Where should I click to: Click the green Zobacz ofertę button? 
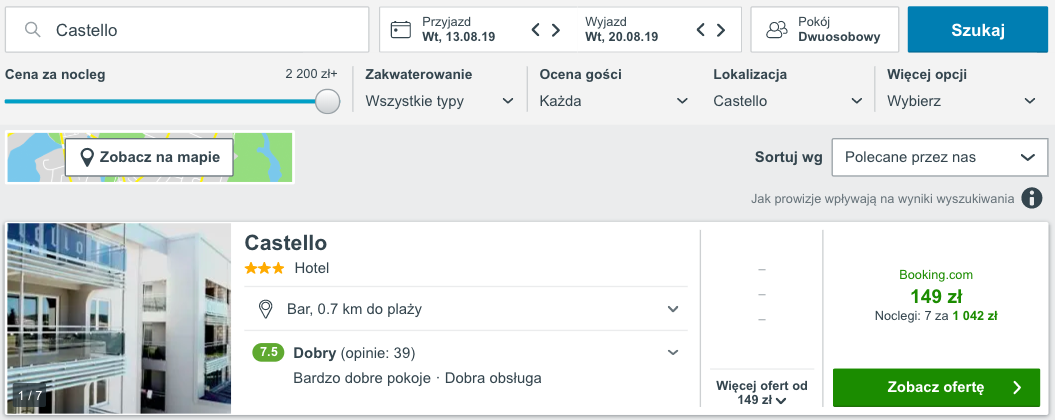point(936,388)
